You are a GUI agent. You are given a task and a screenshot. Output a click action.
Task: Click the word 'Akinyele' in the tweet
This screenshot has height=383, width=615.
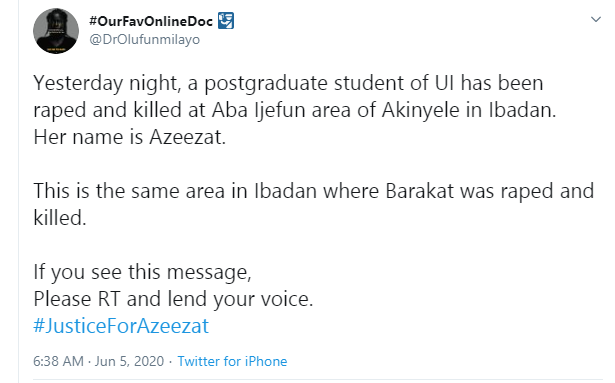click(x=420, y=111)
